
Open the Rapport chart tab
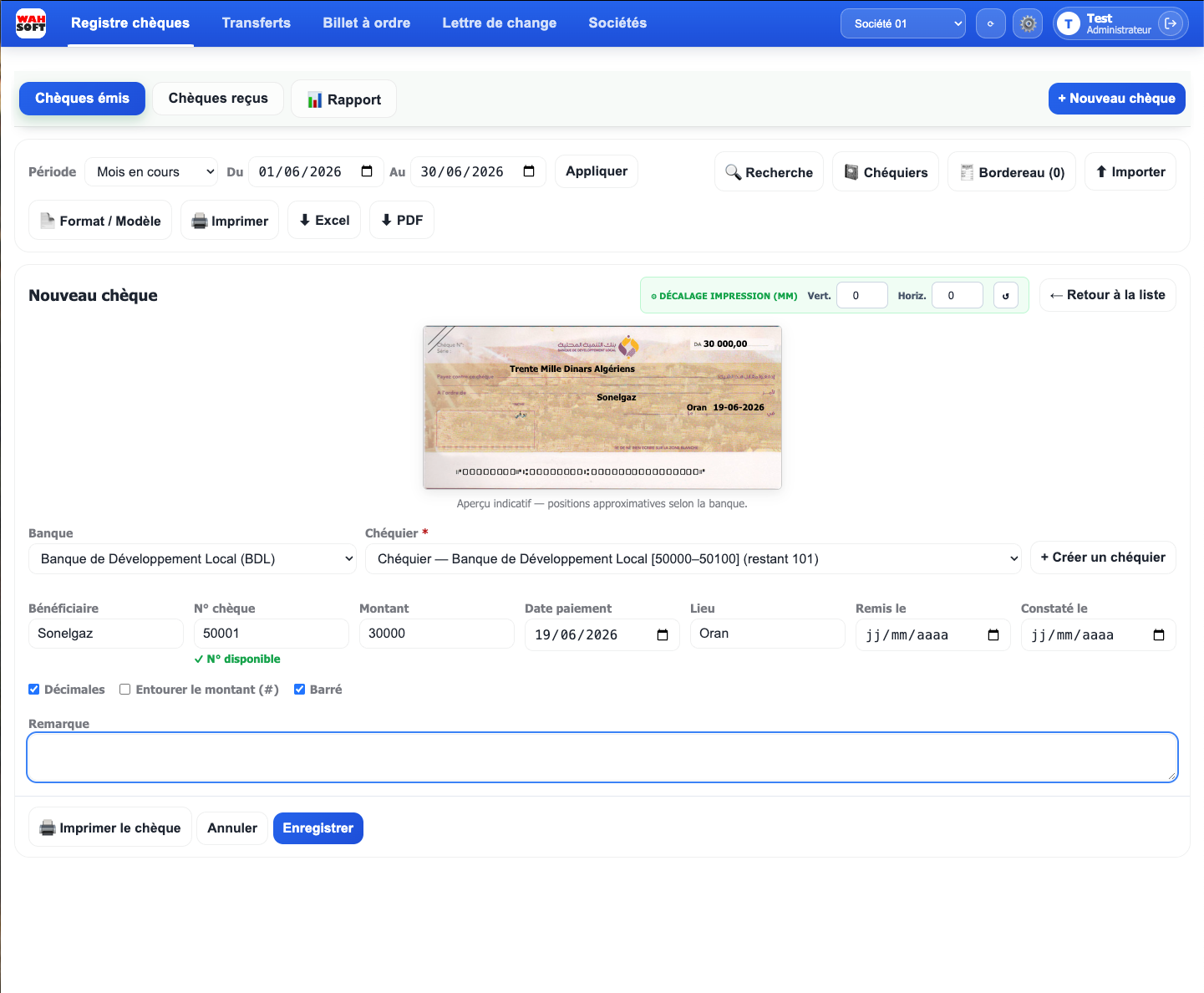coord(343,99)
